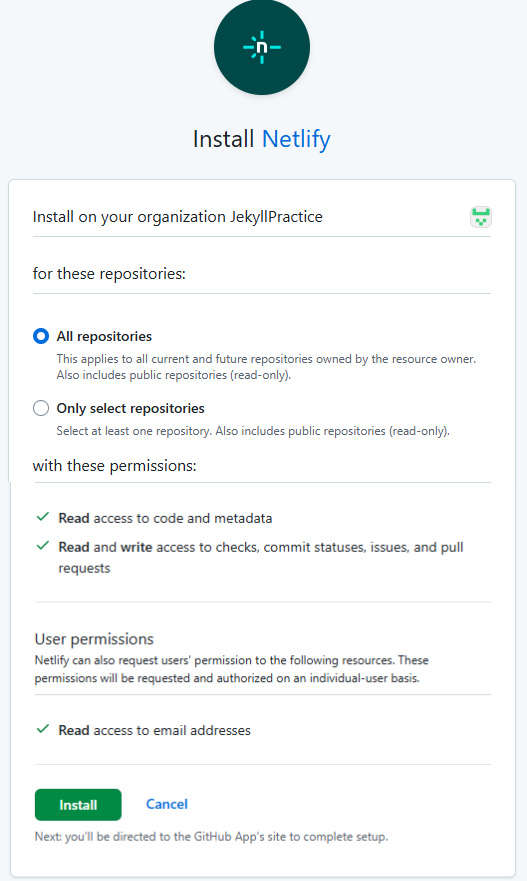Click "Read access to email addresses" text
Viewport: 527px width, 881px height.
[155, 730]
